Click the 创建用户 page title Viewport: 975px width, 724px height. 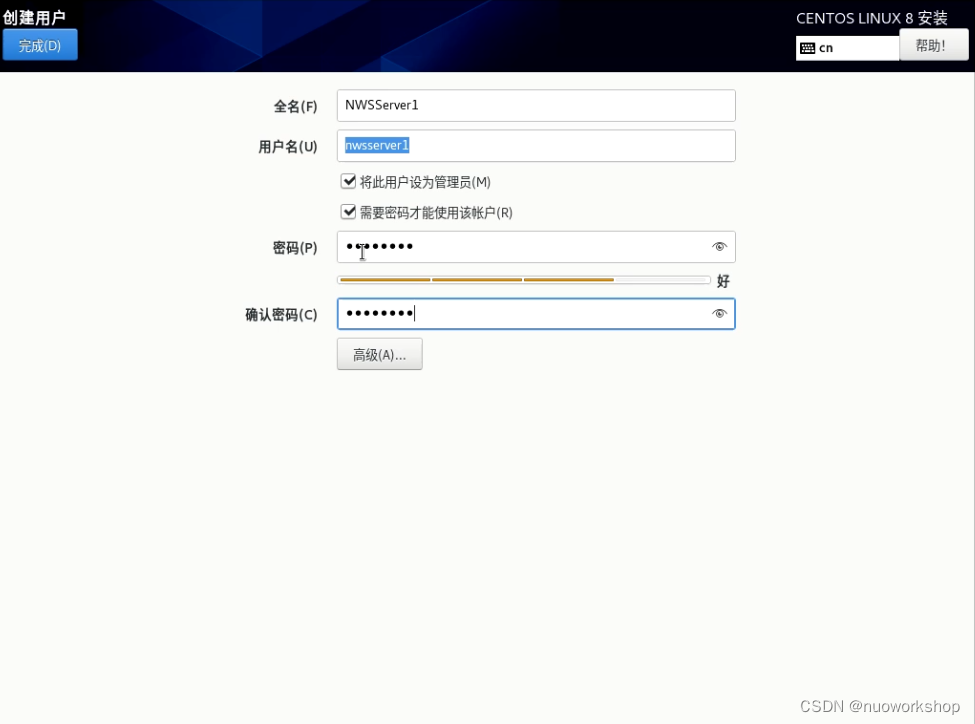(x=34, y=17)
